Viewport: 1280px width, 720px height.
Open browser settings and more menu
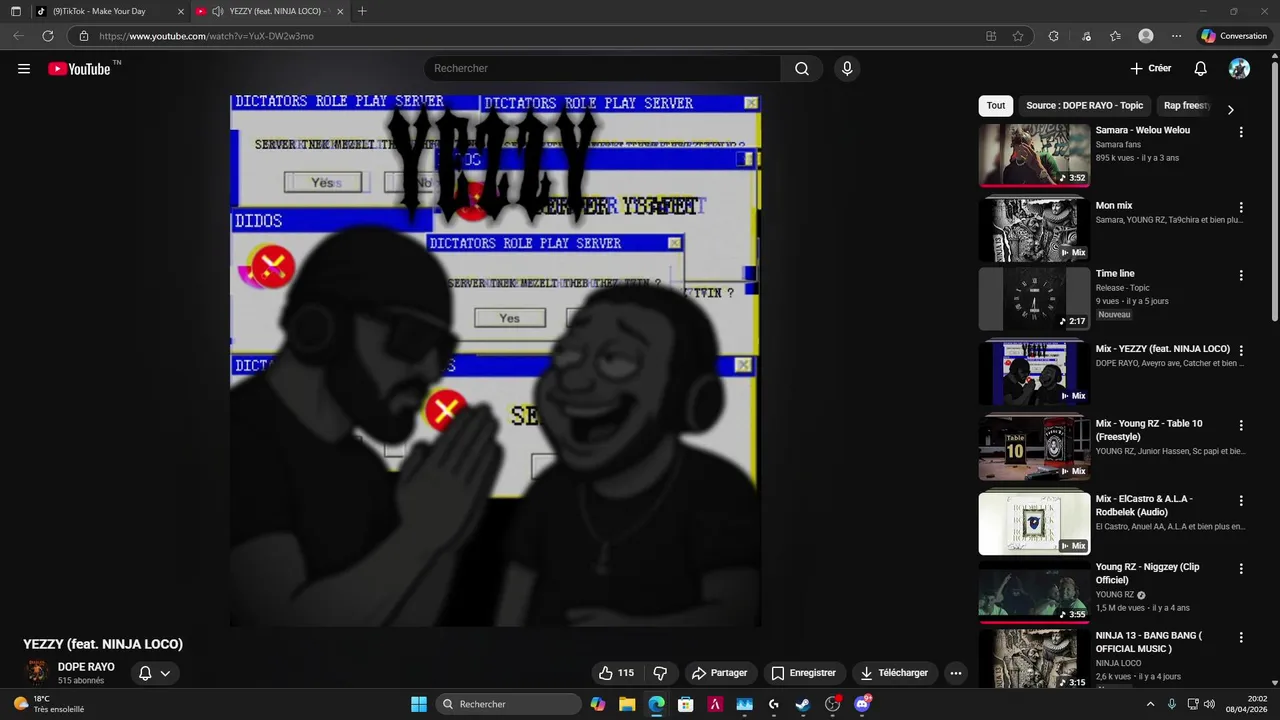(x=1176, y=36)
